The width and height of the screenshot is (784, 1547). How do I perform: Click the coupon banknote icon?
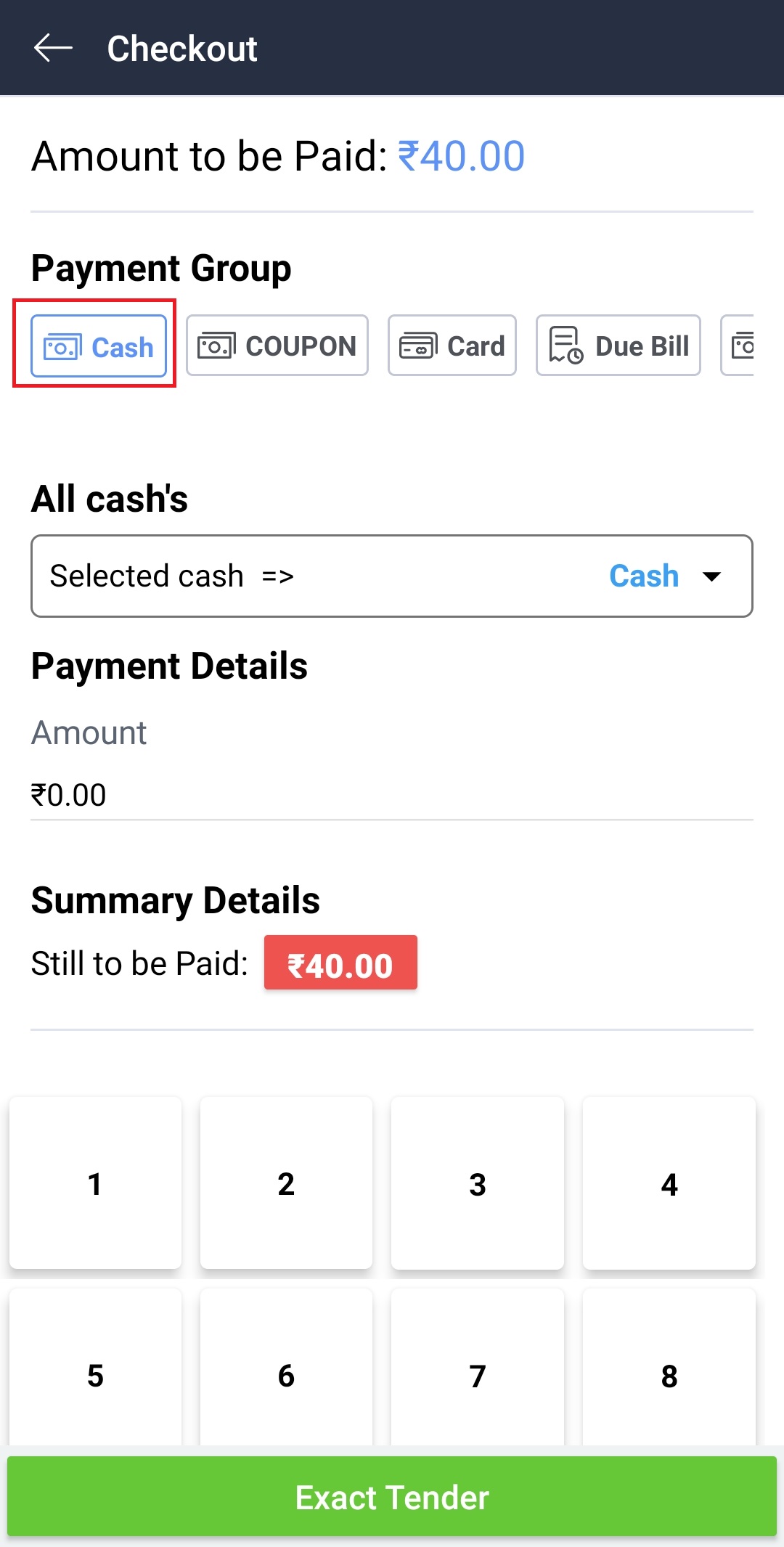(x=216, y=346)
